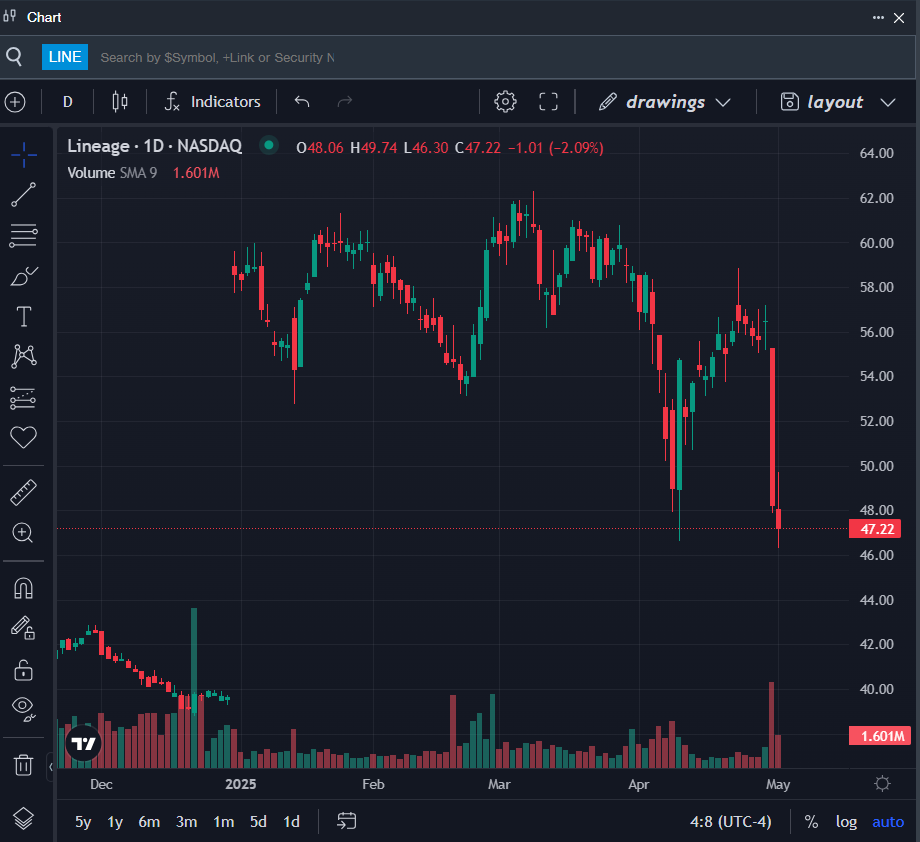
Task: Open the Fibonacci retracement tool
Action: tap(23, 235)
